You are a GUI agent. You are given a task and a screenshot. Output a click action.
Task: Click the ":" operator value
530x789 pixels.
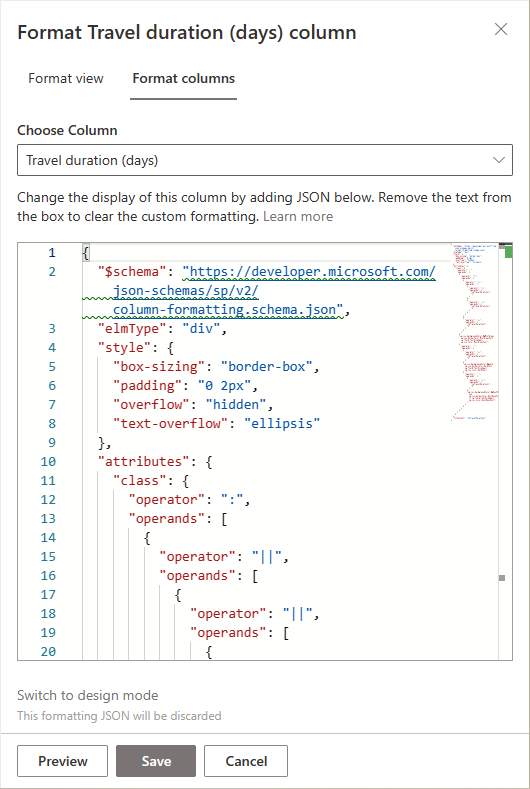coord(233,500)
